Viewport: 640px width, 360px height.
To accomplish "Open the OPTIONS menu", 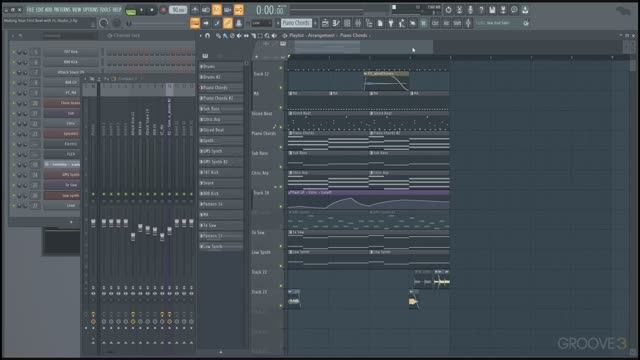I will pyautogui.click(x=90, y=9).
